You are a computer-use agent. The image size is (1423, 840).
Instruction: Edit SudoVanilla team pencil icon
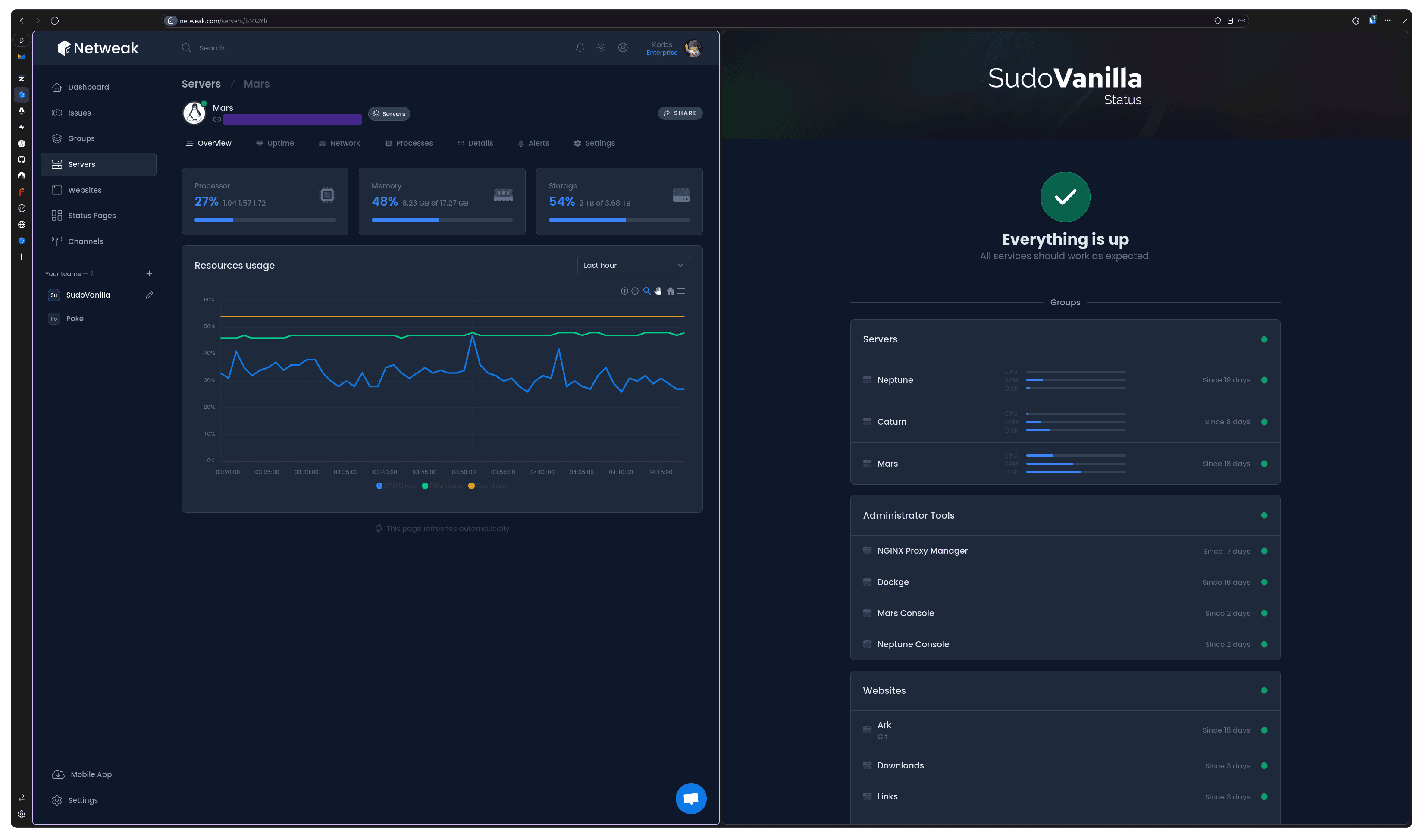point(150,295)
